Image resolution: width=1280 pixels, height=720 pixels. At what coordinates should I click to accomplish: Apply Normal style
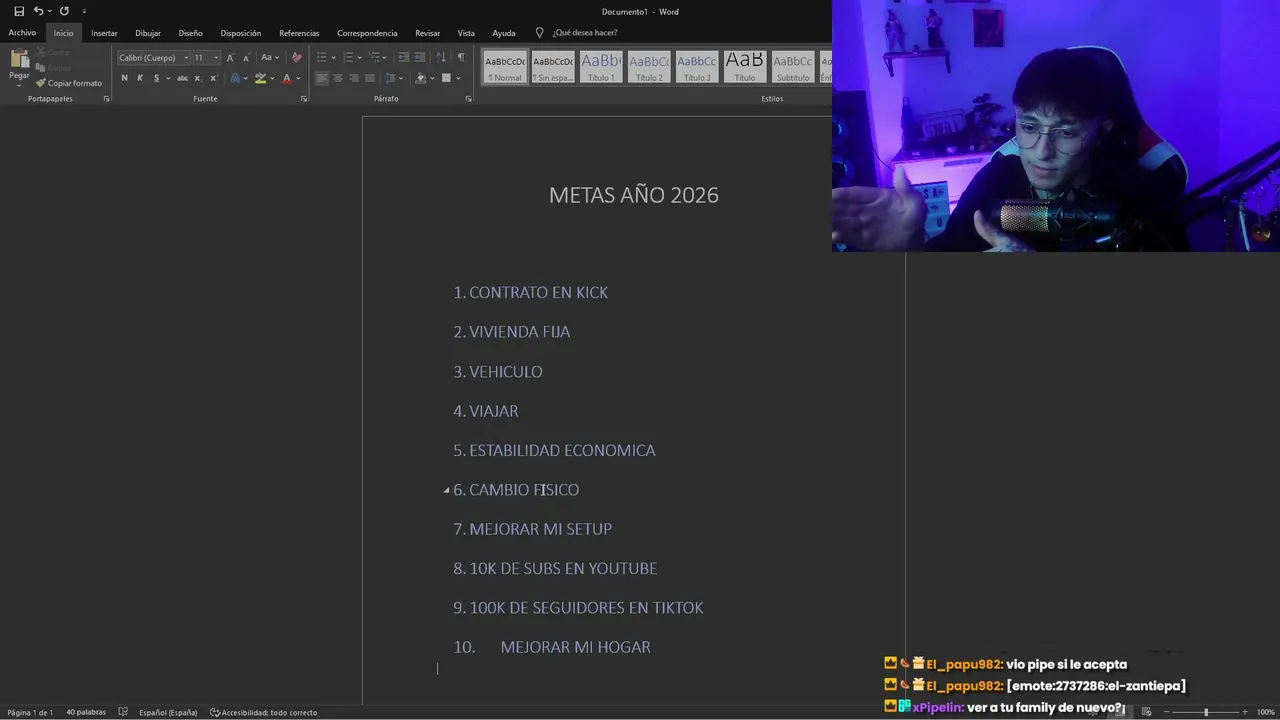505,67
